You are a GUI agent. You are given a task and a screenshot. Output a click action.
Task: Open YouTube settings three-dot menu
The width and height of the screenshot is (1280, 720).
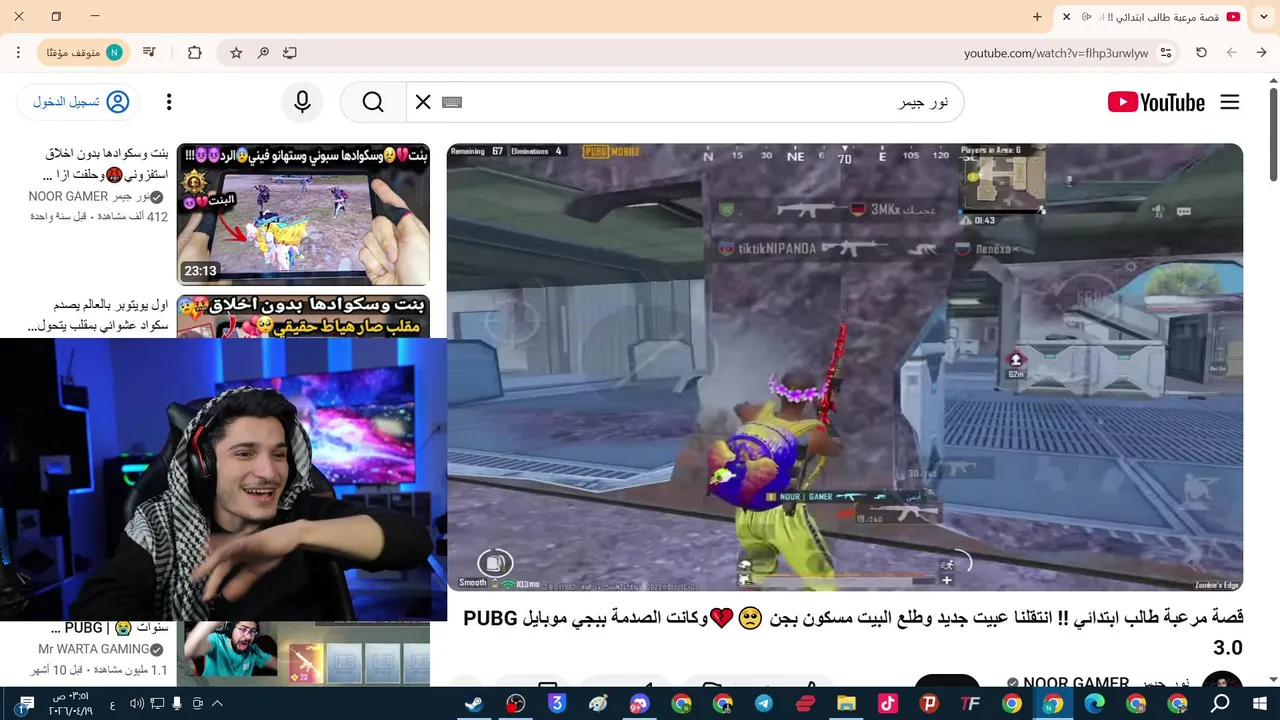(169, 102)
